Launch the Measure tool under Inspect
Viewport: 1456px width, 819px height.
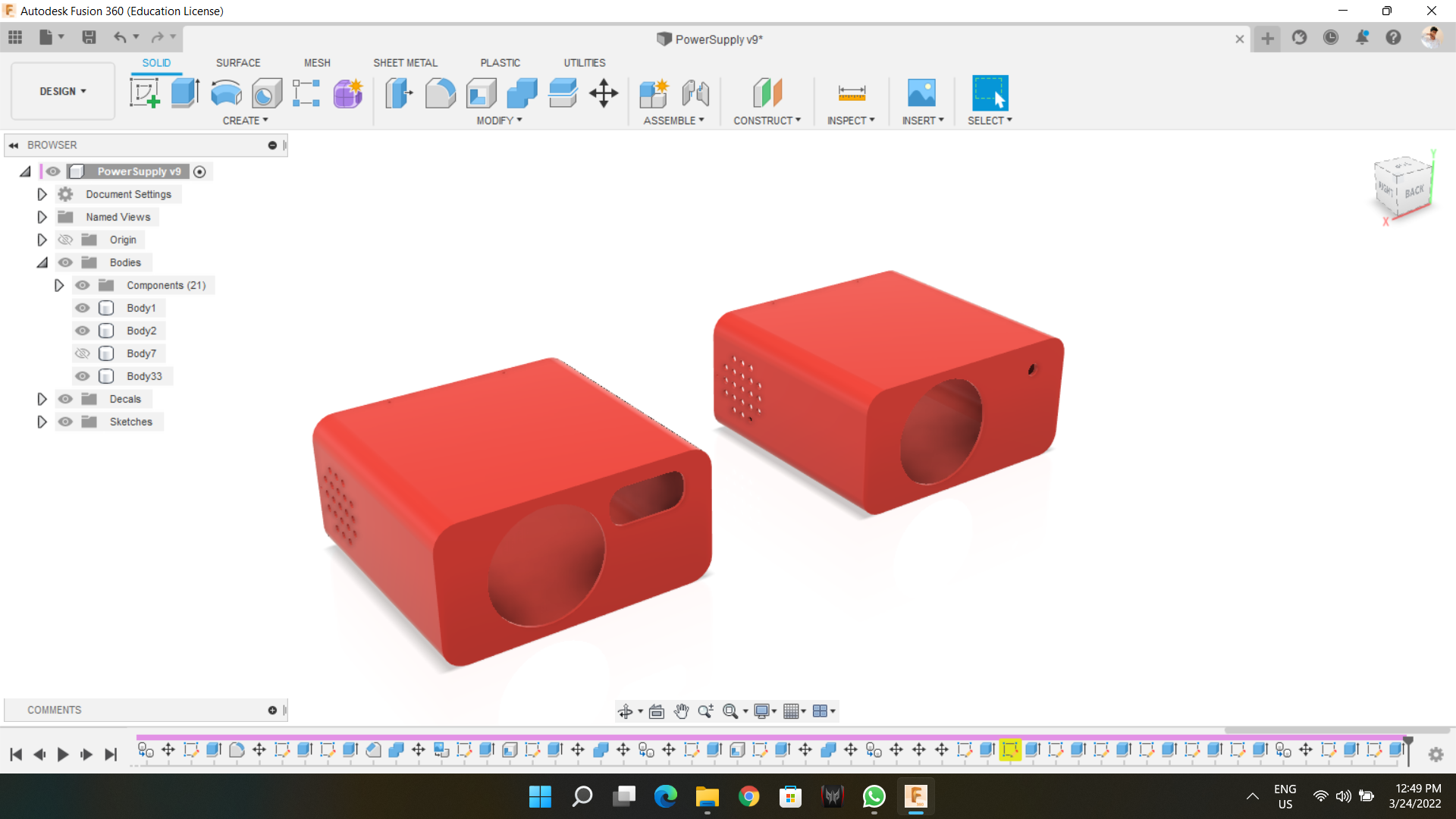click(x=851, y=93)
